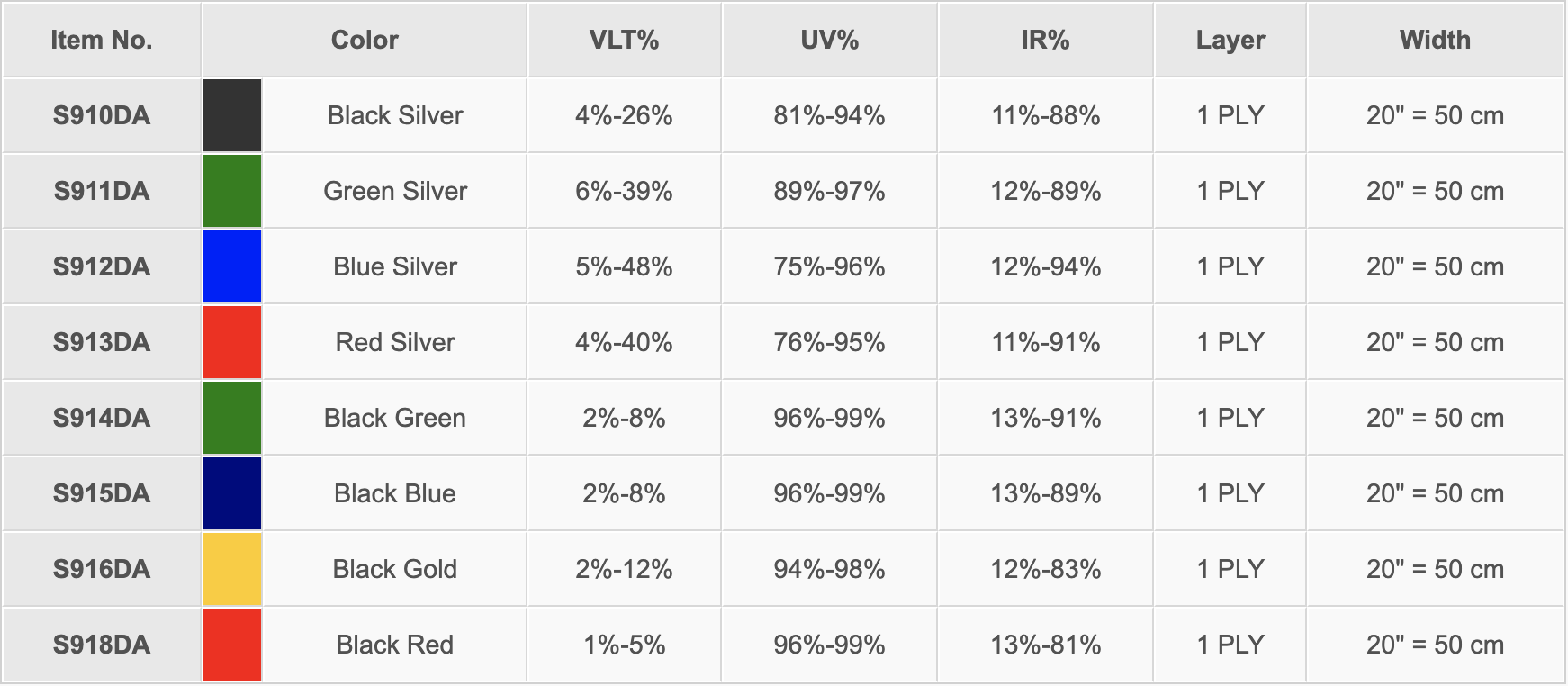The height and width of the screenshot is (686, 1568).
Task: Click the red swatch beside Red Silver
Action: [232, 342]
